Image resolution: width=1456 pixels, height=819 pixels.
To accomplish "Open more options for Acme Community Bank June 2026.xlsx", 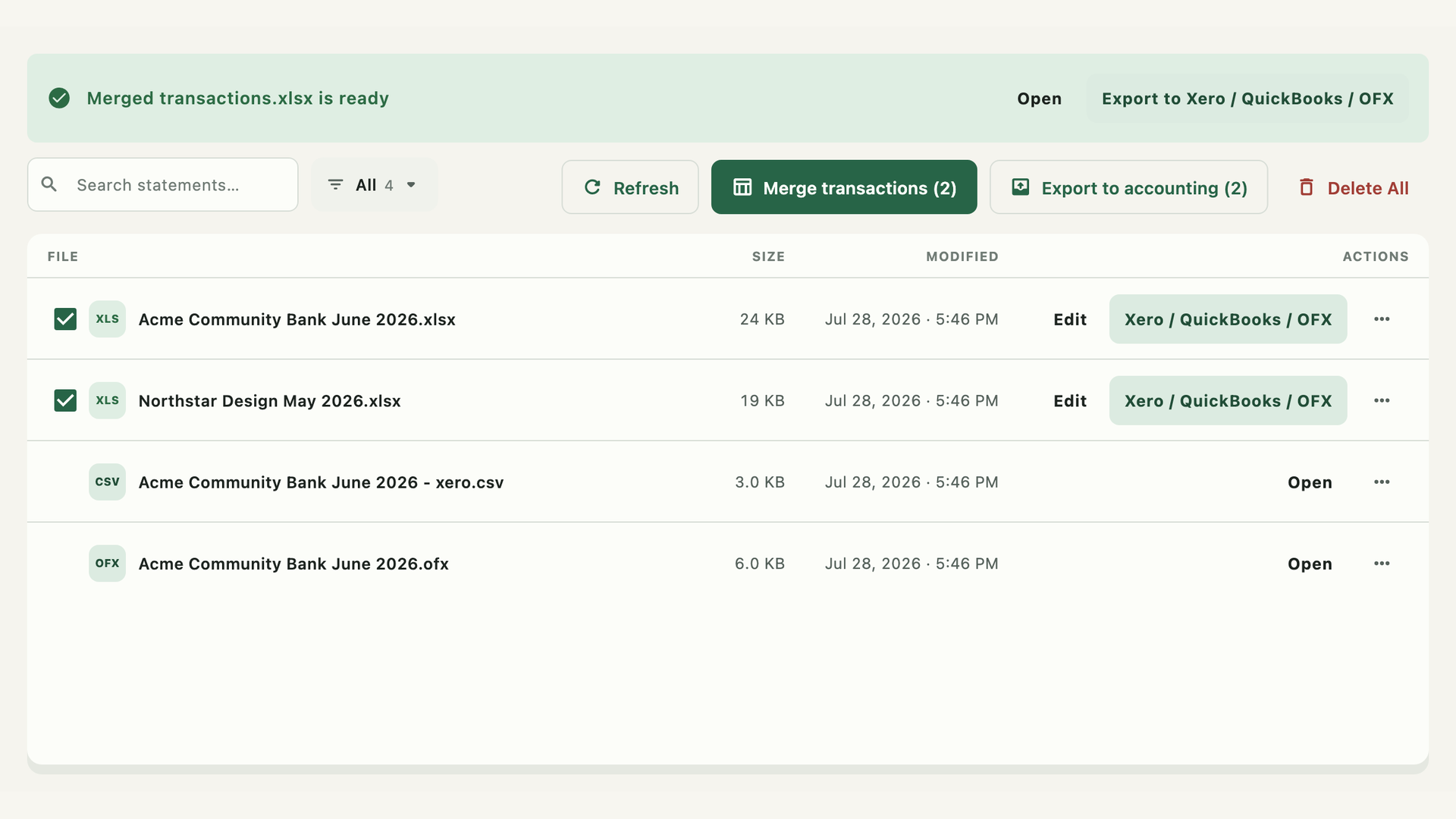I will (1382, 319).
